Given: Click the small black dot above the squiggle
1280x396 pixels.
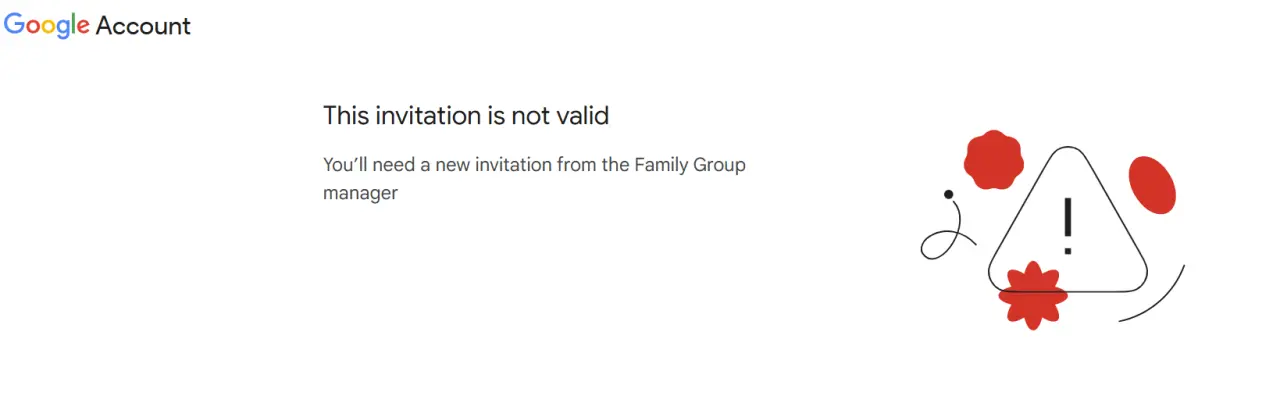Looking at the screenshot, I should click(948, 194).
